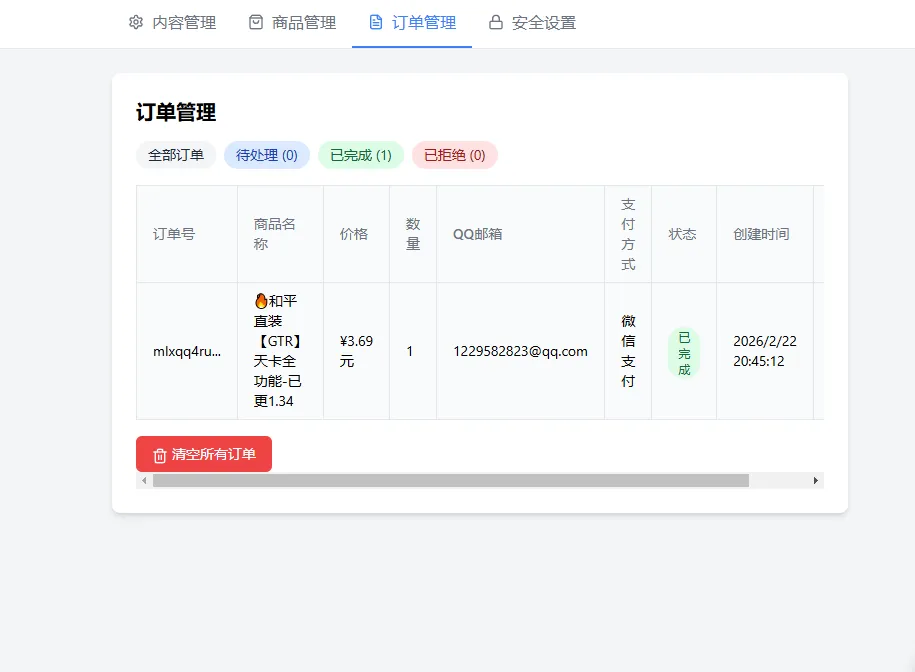Toggle the 待处理 (0) filter pill
Viewport: 915px width, 672px height.
click(x=266, y=155)
